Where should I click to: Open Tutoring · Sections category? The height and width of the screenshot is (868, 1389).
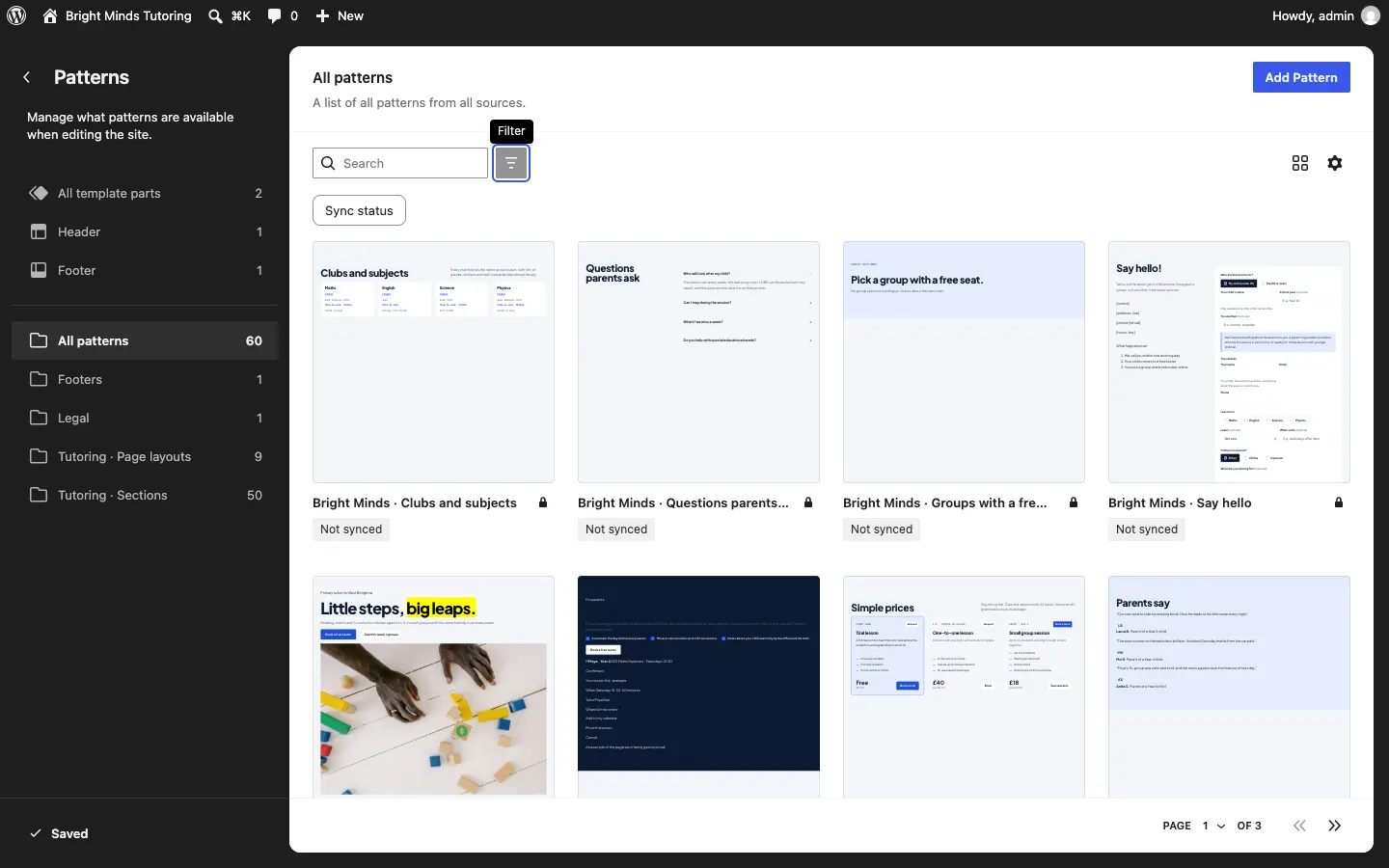point(145,495)
